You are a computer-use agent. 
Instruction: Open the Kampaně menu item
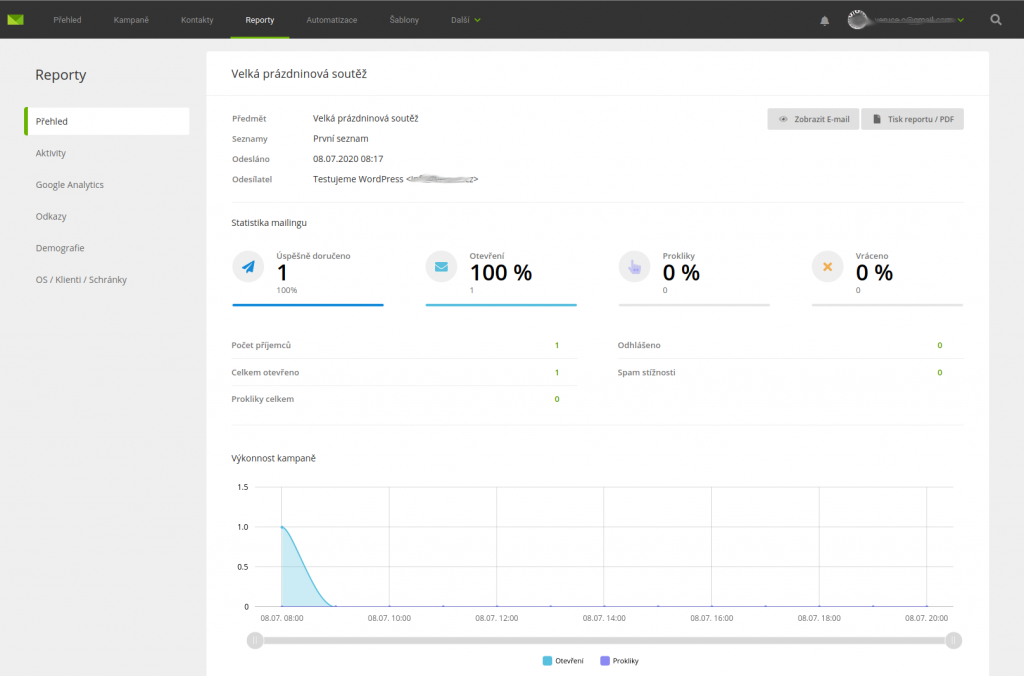tap(131, 20)
